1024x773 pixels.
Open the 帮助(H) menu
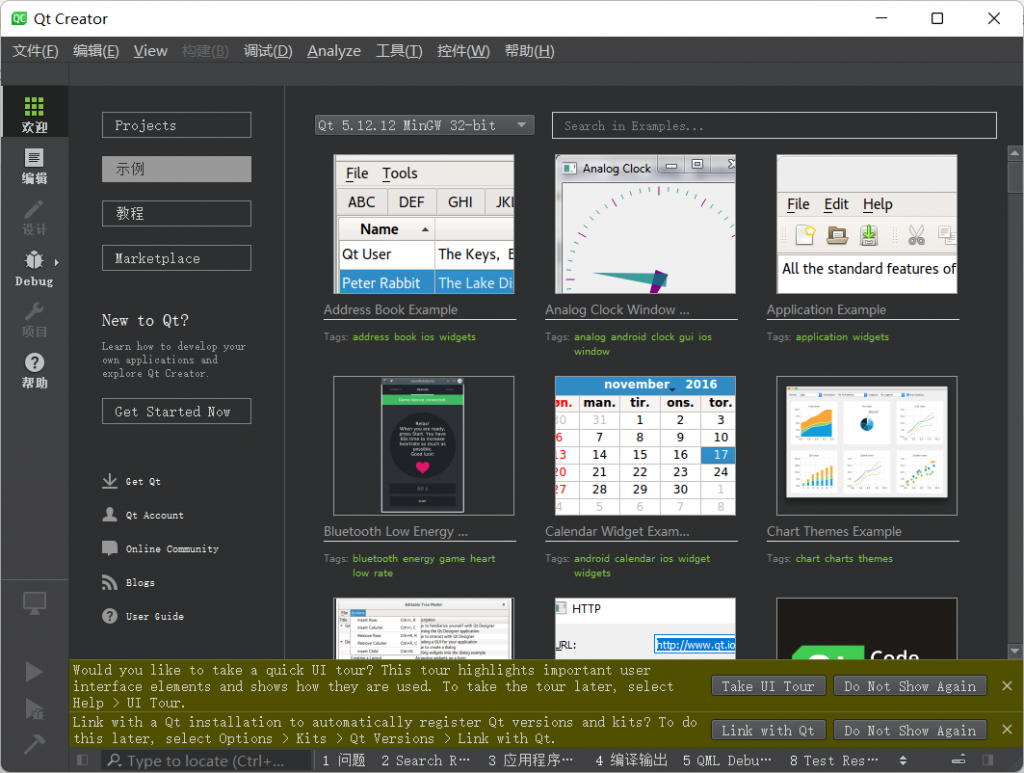(529, 51)
